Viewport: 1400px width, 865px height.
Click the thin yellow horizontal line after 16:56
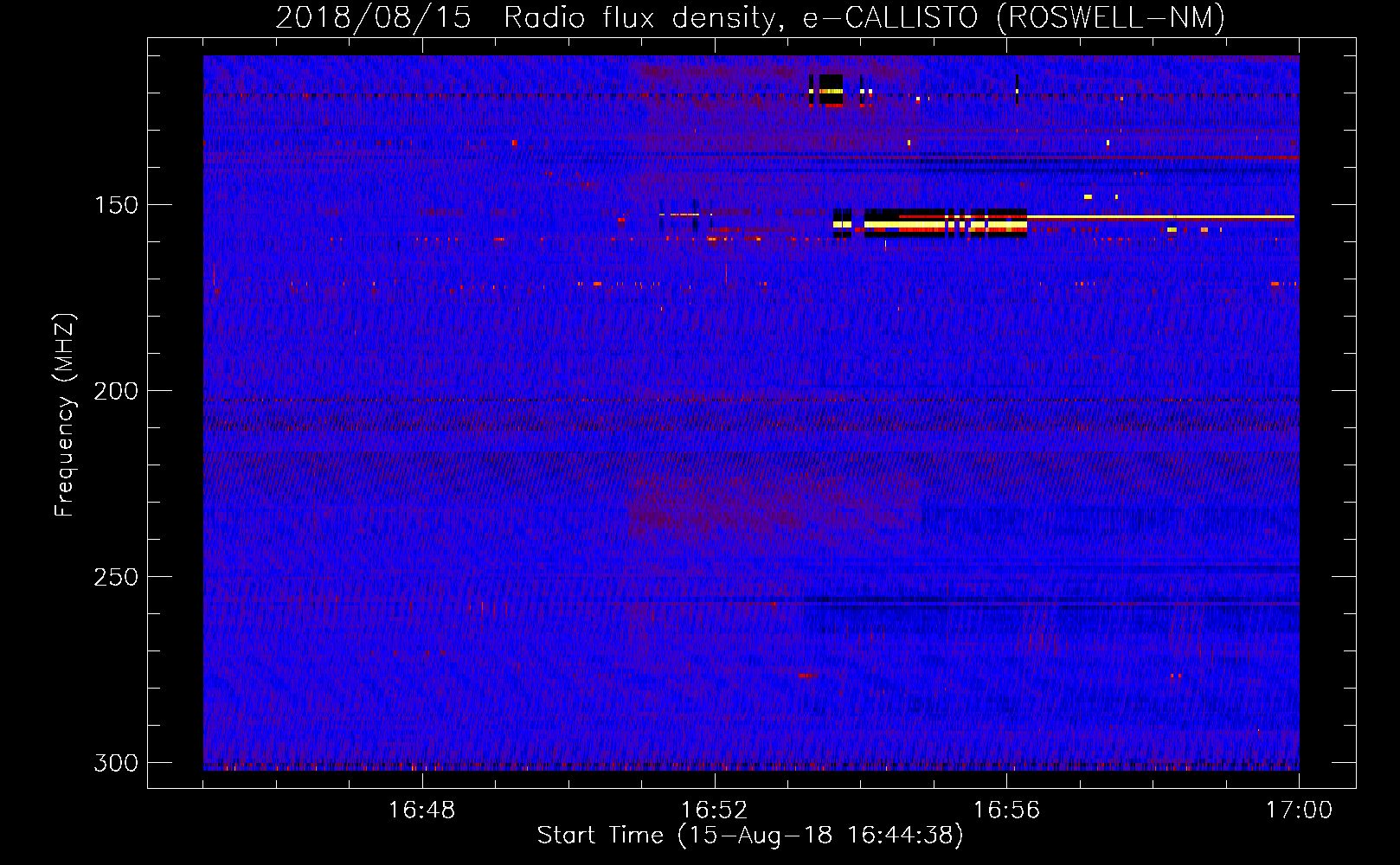pos(1160,216)
